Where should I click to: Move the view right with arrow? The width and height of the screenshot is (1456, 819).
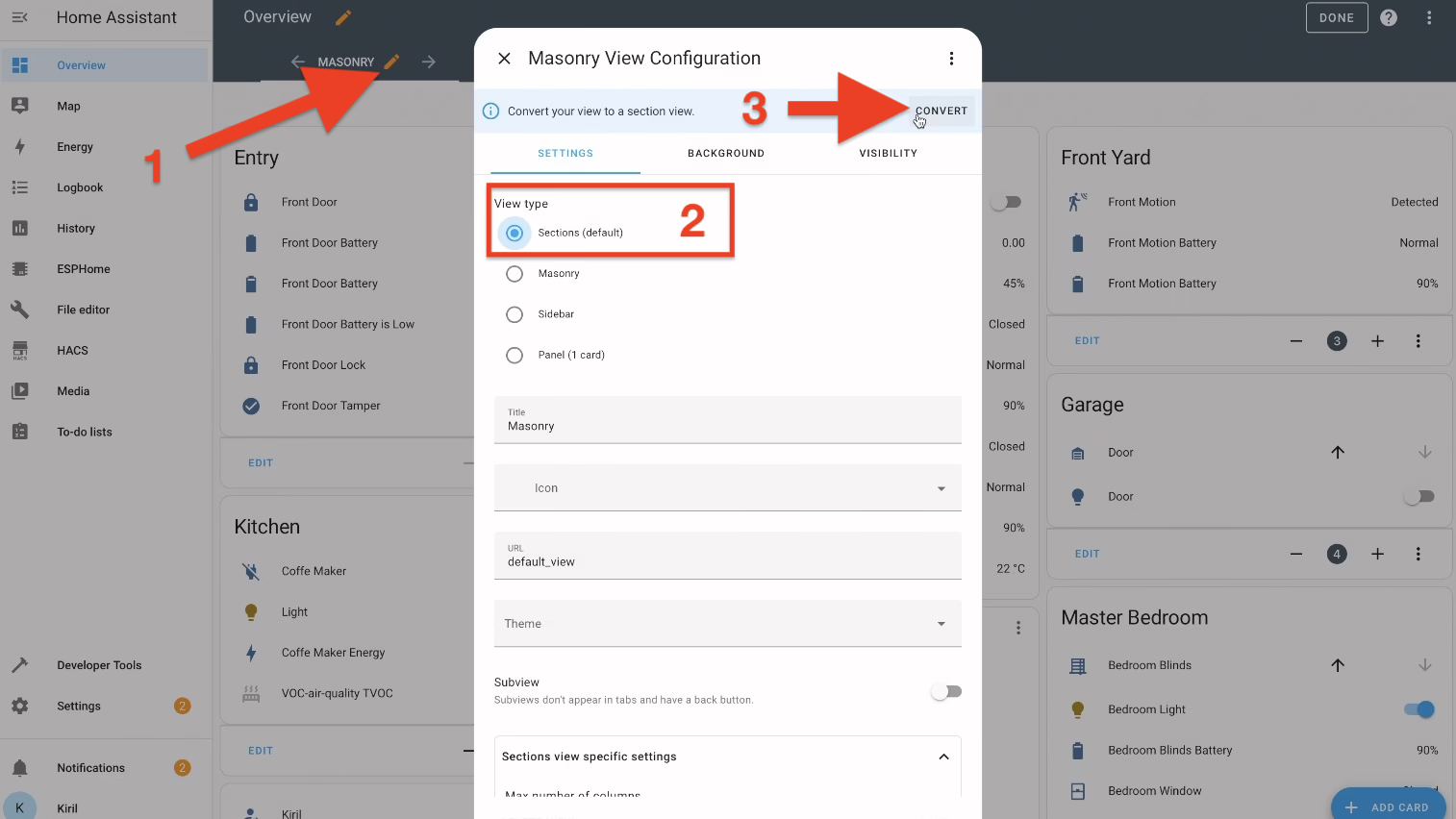429,62
